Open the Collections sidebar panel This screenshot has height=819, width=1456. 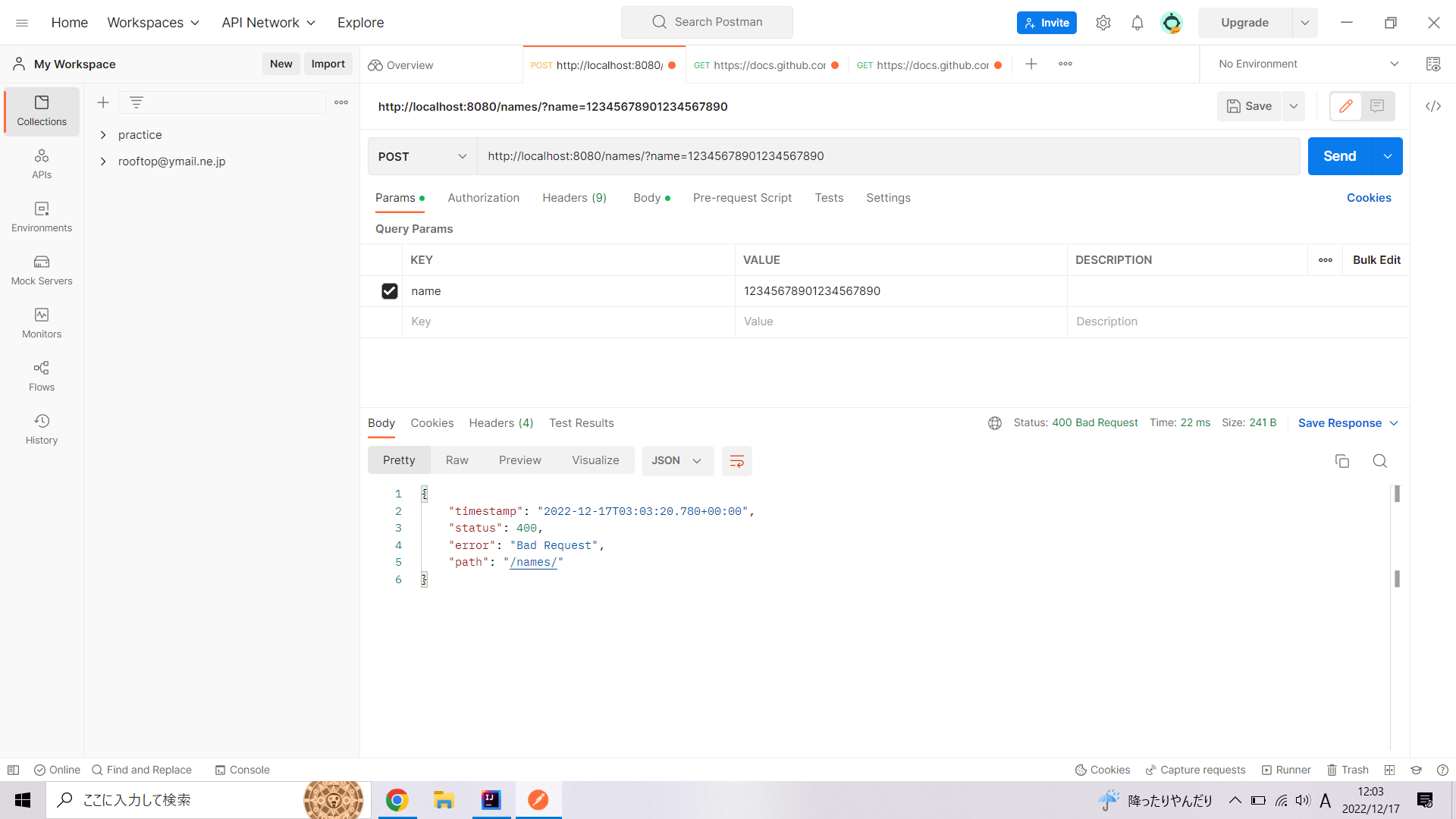(41, 110)
